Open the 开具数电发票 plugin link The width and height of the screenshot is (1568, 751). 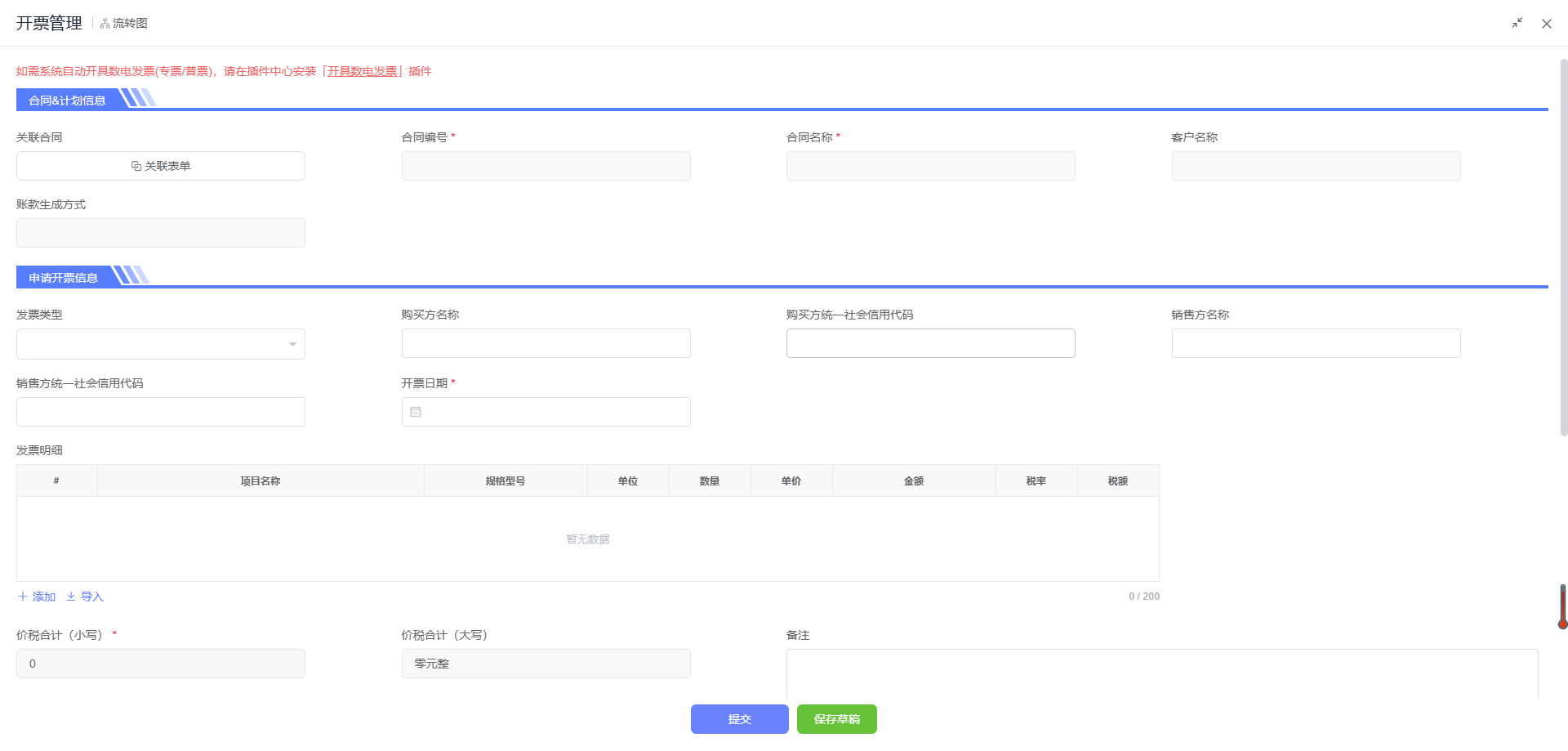click(362, 72)
